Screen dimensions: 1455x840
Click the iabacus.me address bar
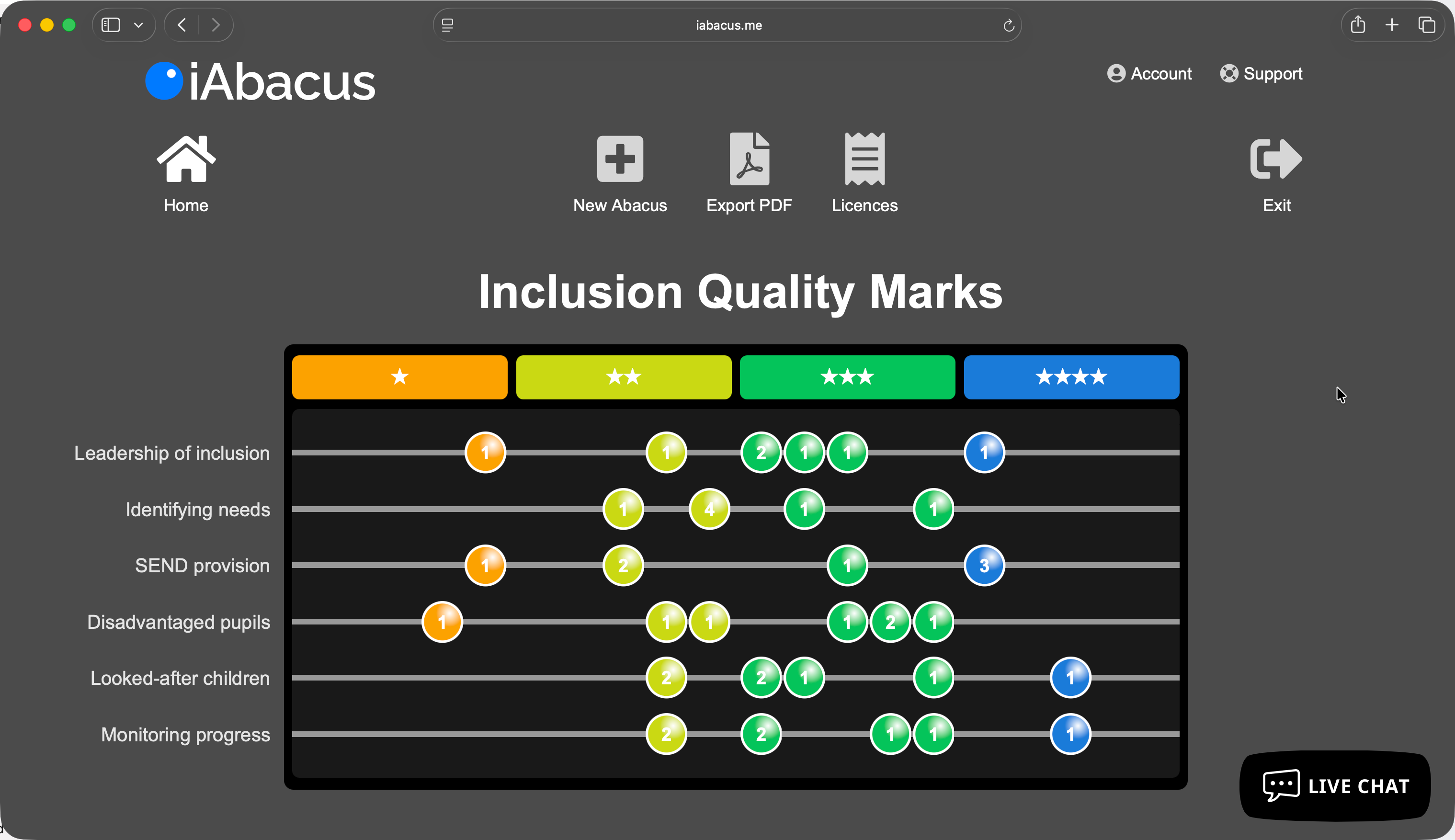(727, 25)
